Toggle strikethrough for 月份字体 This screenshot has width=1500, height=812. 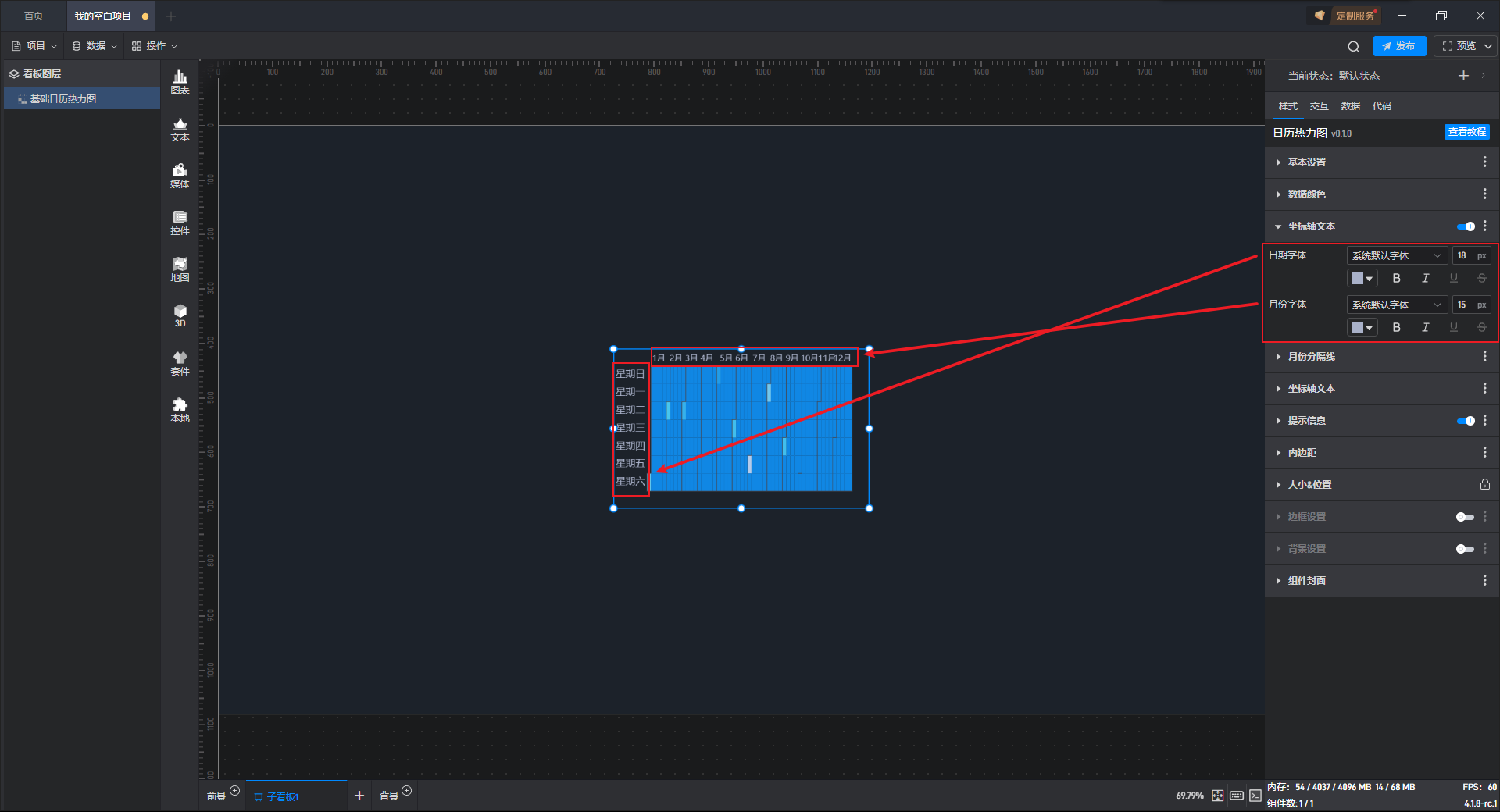(x=1481, y=327)
